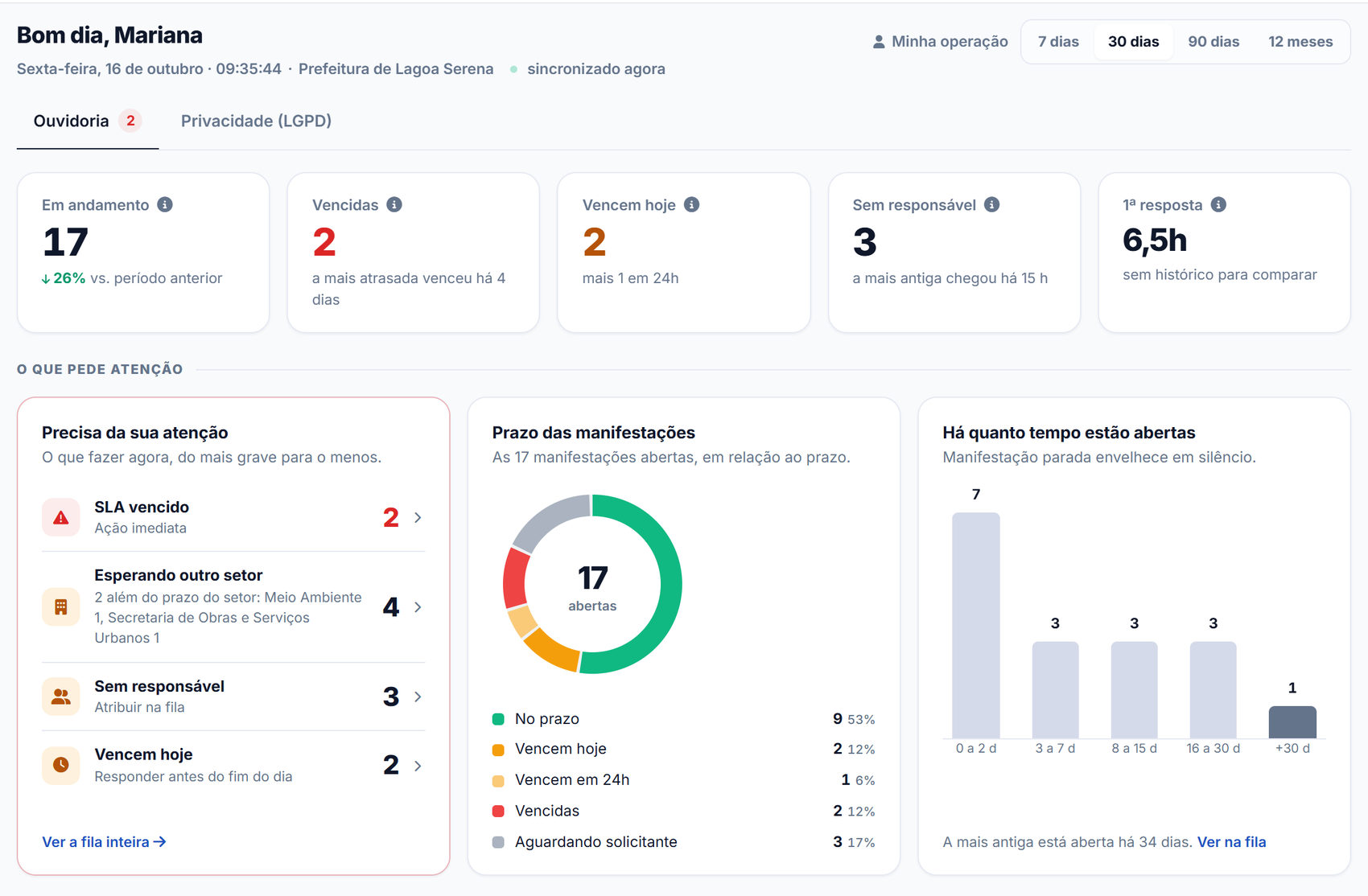Open the info icon next to Vencem hoje
This screenshot has height=896, width=1368.
coord(692,204)
